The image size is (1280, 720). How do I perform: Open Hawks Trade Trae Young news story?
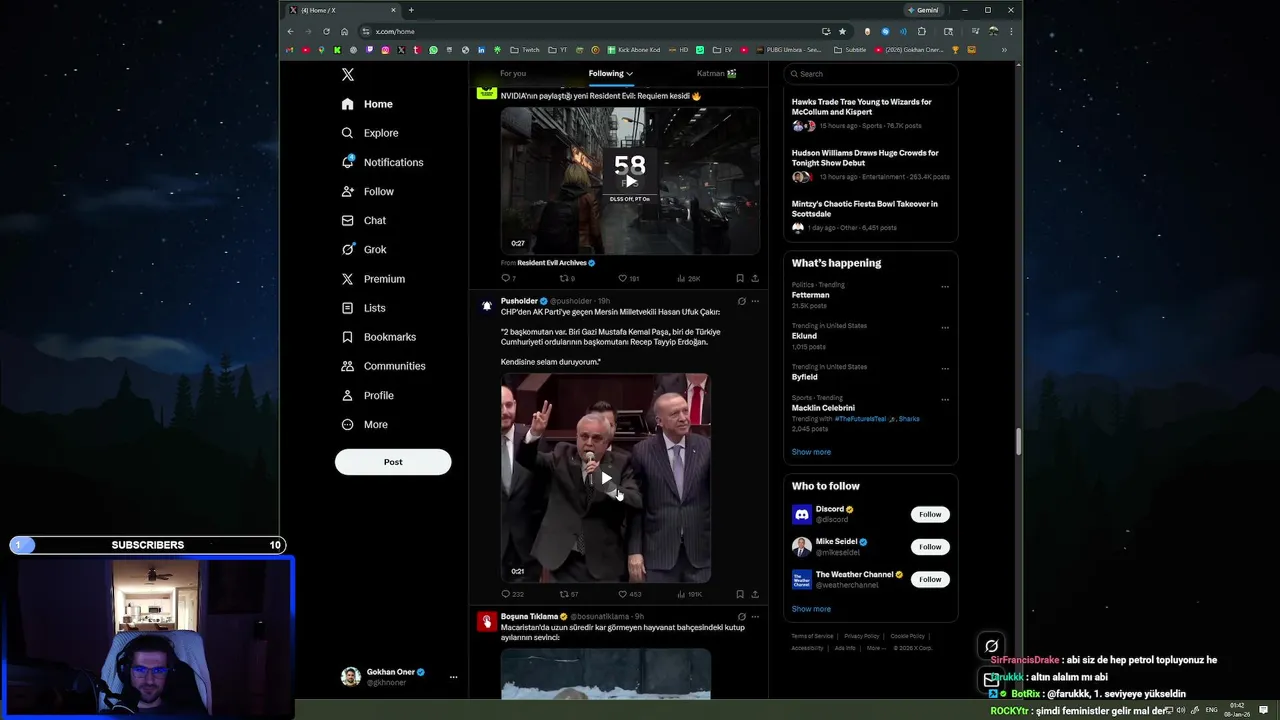[x=870, y=114]
